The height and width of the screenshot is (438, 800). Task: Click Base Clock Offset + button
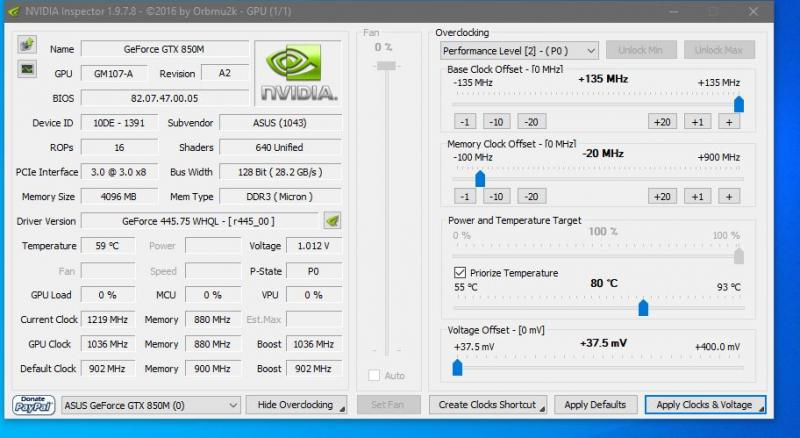(729, 122)
